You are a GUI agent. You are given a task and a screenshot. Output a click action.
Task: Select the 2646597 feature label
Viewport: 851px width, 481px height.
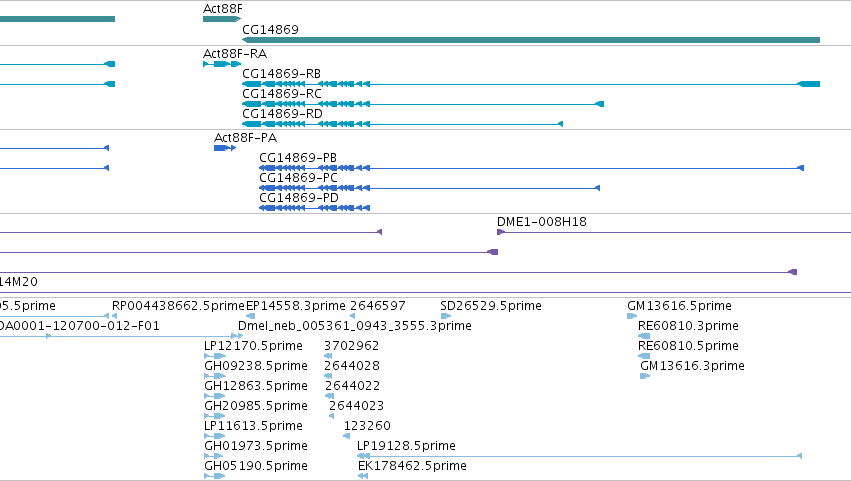point(378,306)
